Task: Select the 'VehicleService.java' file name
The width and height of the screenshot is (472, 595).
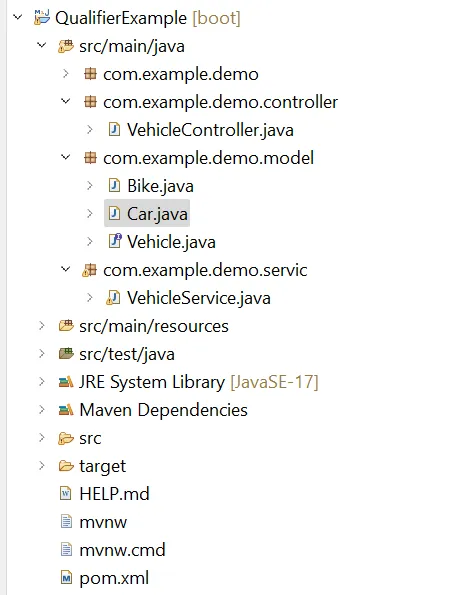Action: coord(199,298)
